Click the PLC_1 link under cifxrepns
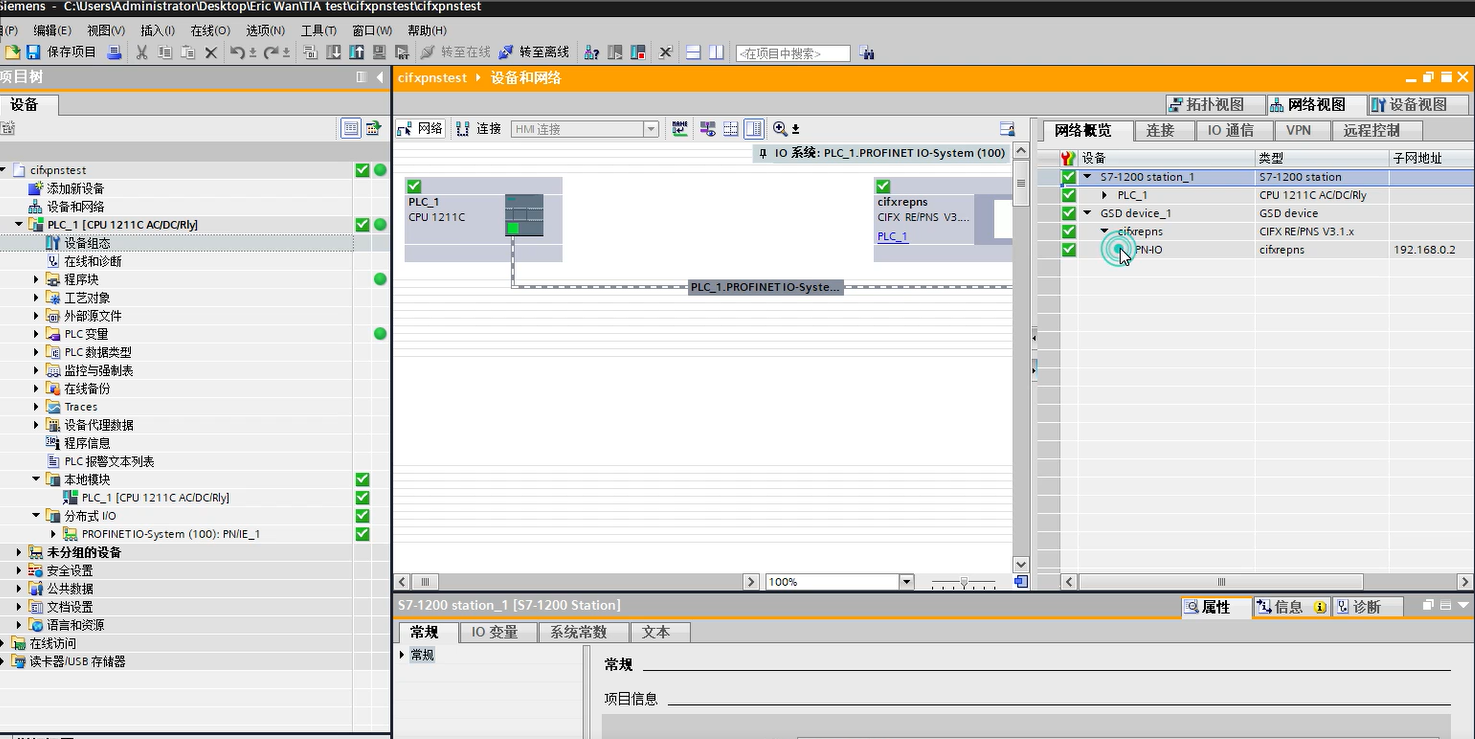 pos(892,237)
